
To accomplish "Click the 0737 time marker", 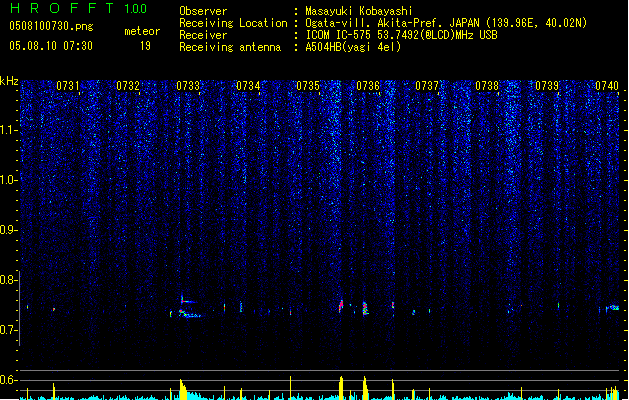I will (x=427, y=86).
